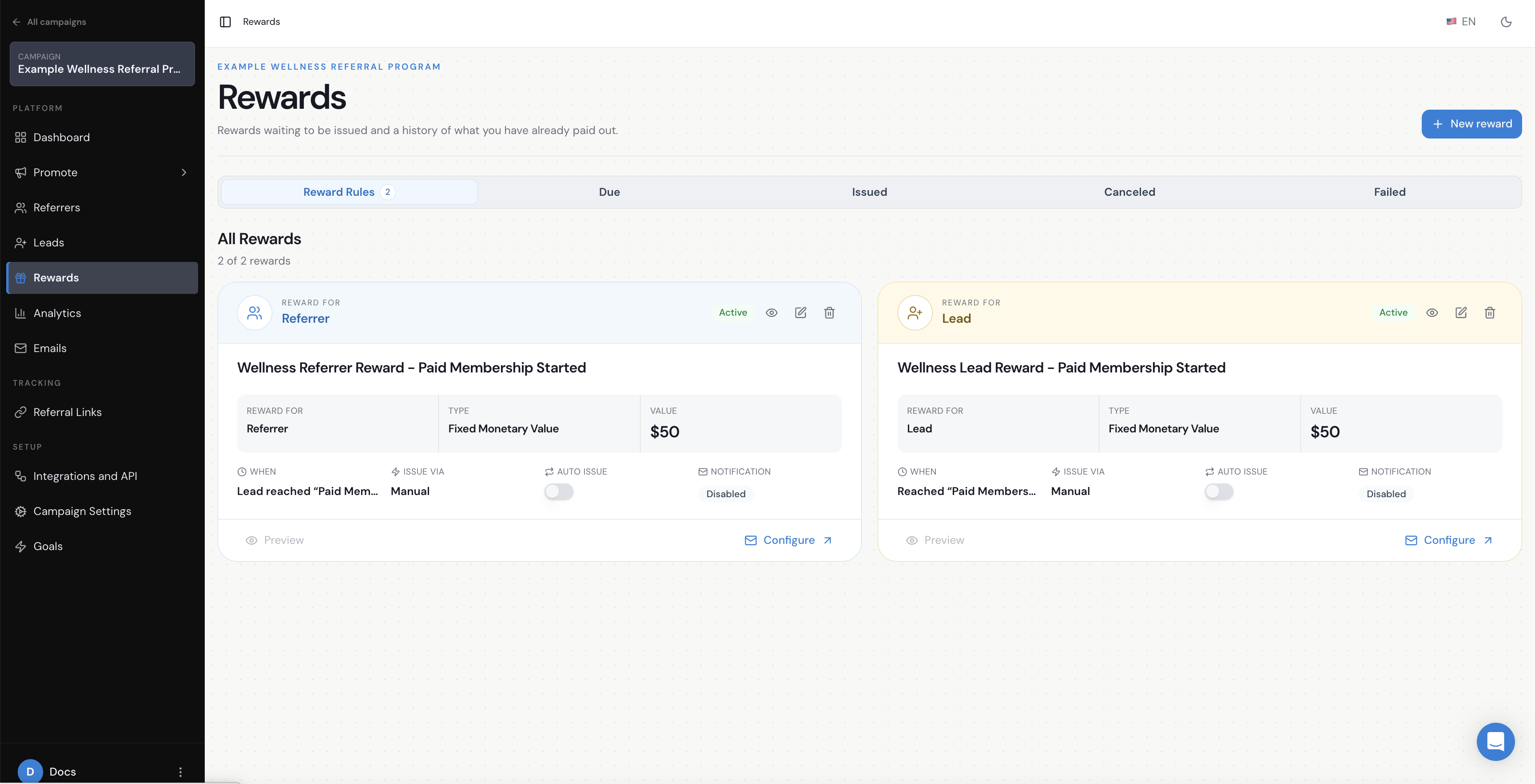Click the Docs avatar circle
Screen dimensions: 1535x784
tap(30, 772)
